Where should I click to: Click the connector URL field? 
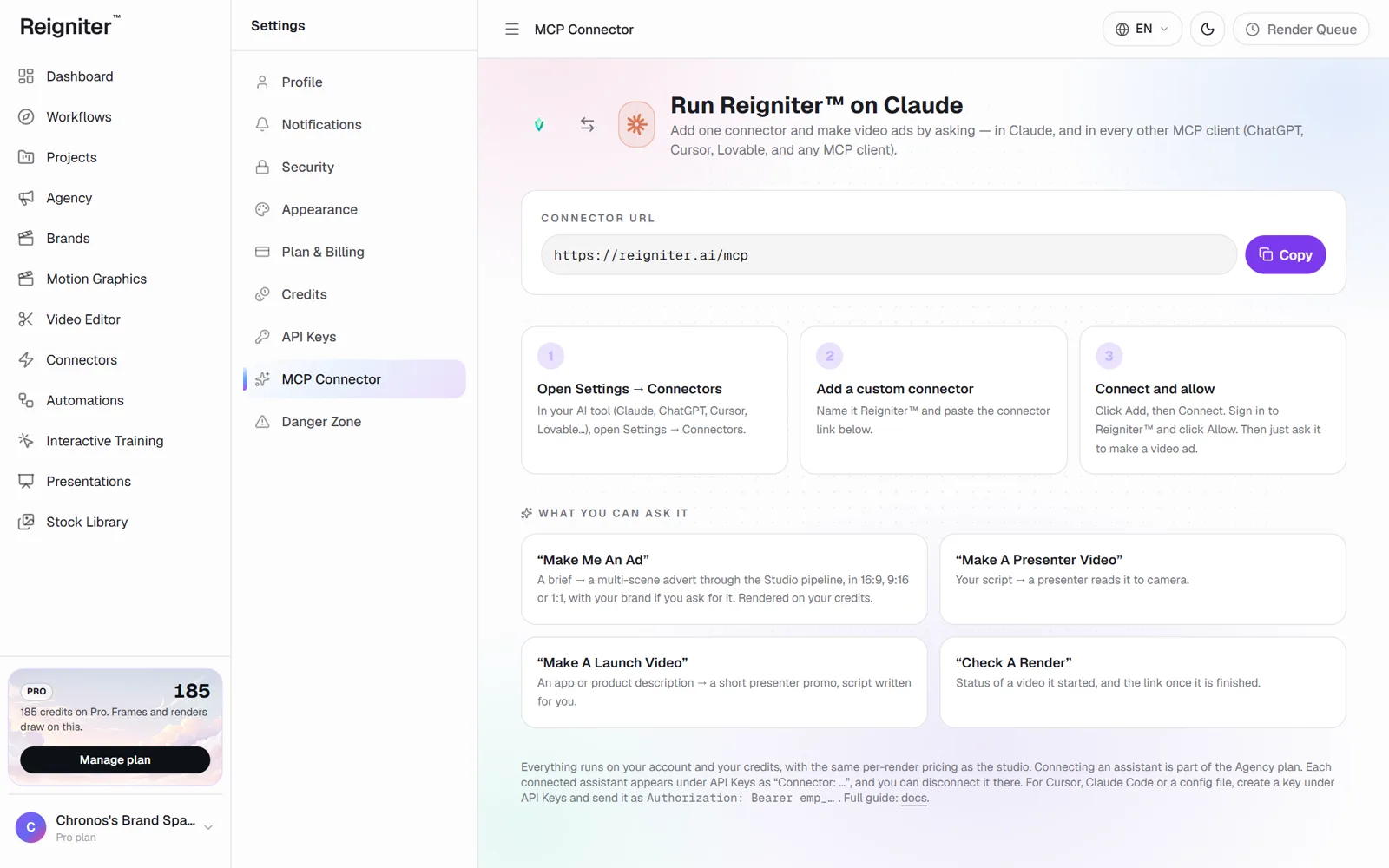[888, 255]
